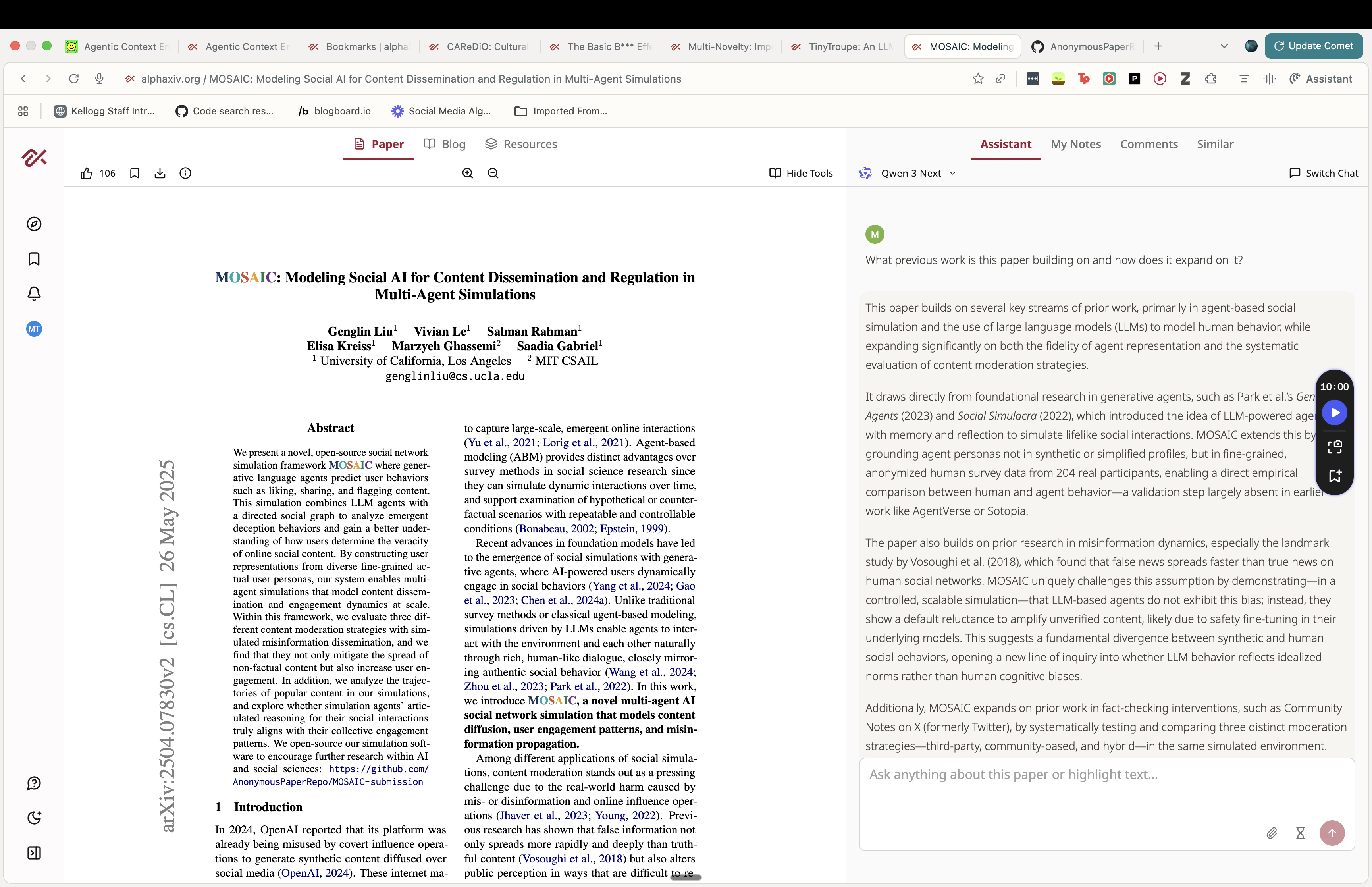Image resolution: width=1372 pixels, height=887 pixels.
Task: Collapse the left sidebar panel
Action: click(34, 853)
